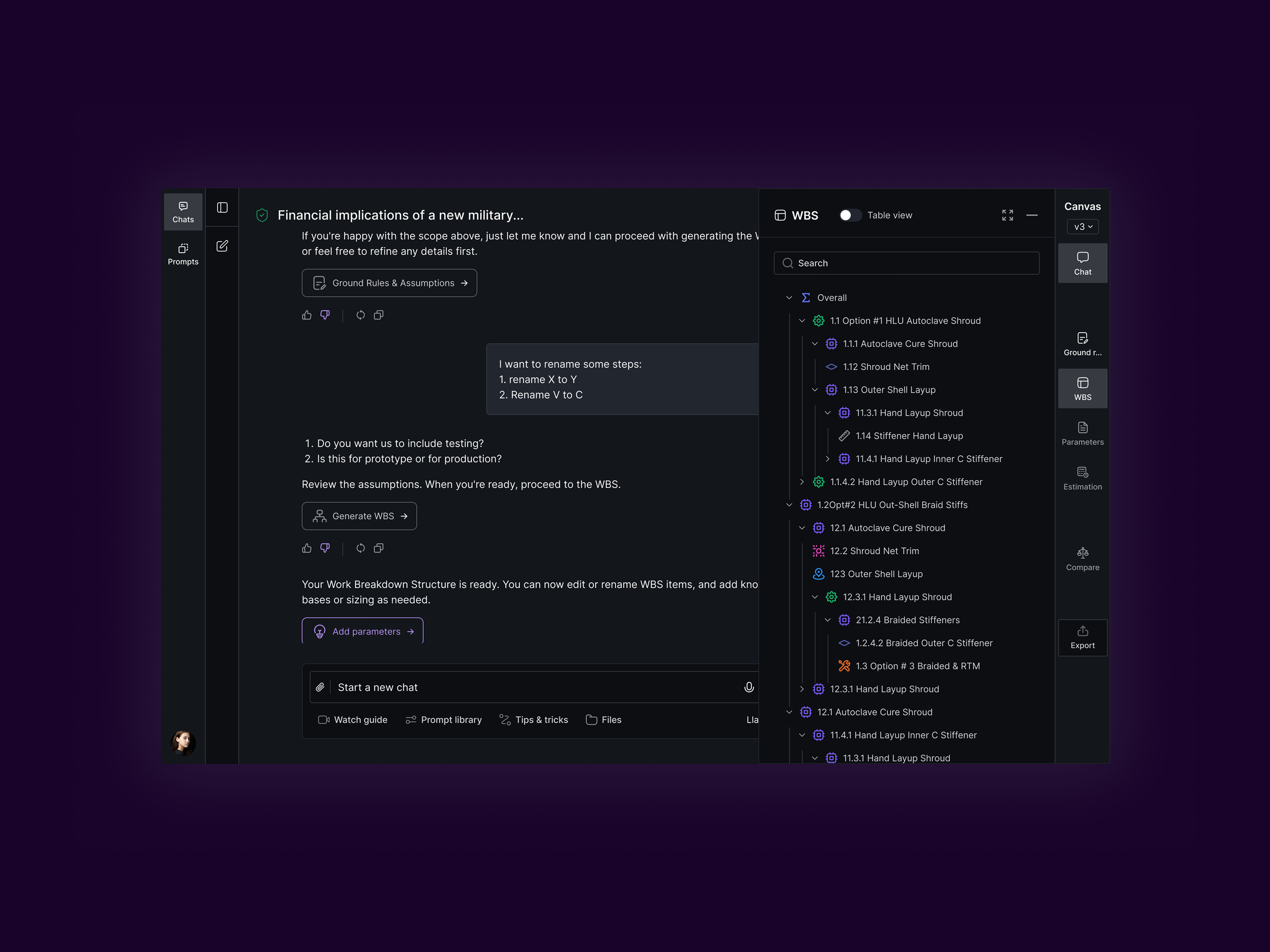Screen dimensions: 1270x952
Task: Click the attachment paperclip icon
Action: pos(320,687)
